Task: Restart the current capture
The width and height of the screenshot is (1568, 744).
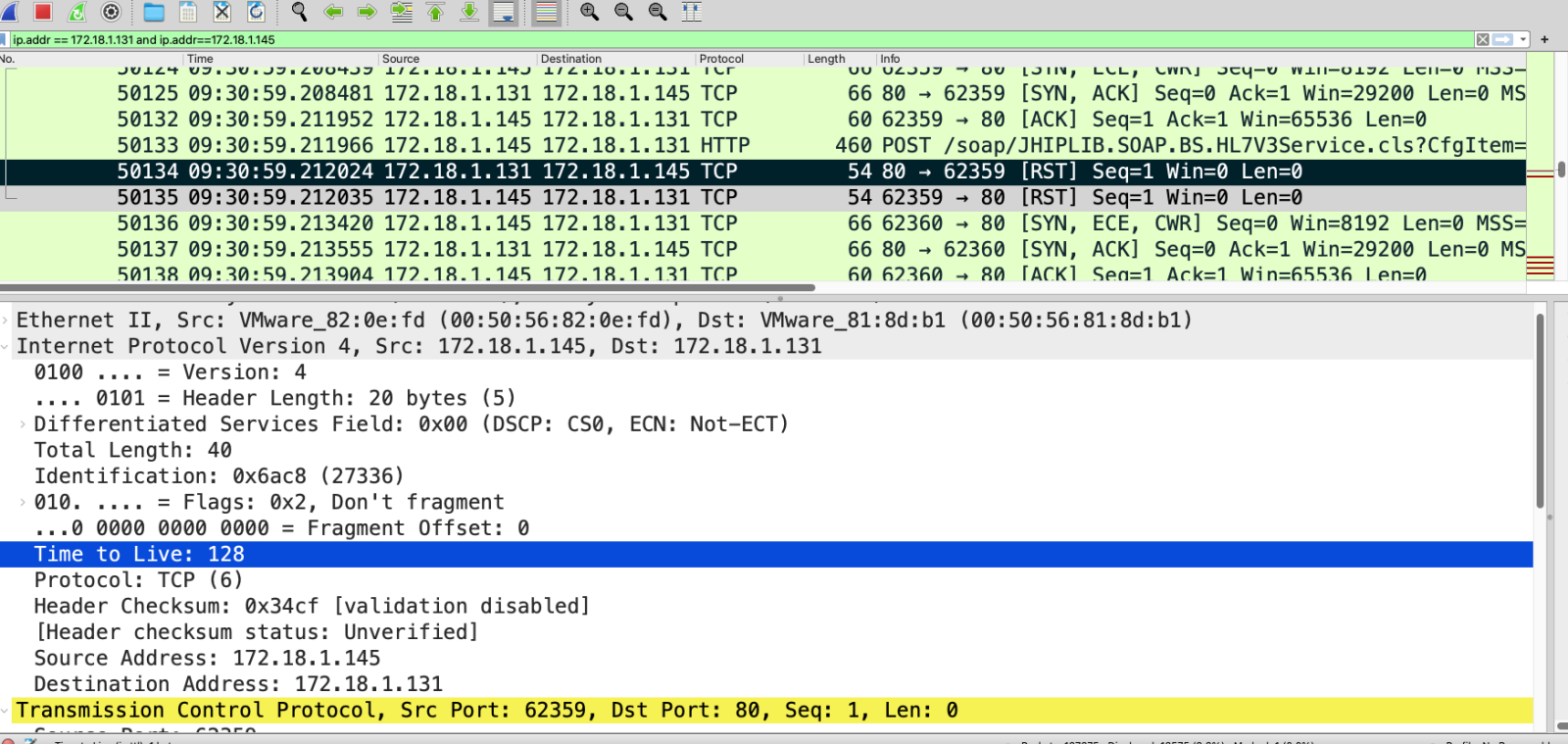Action: (x=76, y=12)
